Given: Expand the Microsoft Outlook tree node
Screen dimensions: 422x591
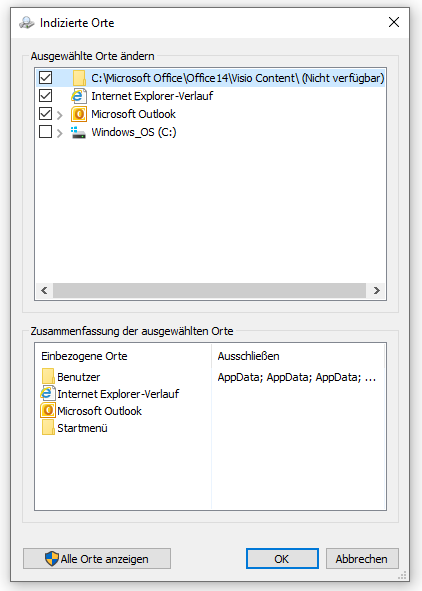Looking at the screenshot, I should [x=60, y=115].
